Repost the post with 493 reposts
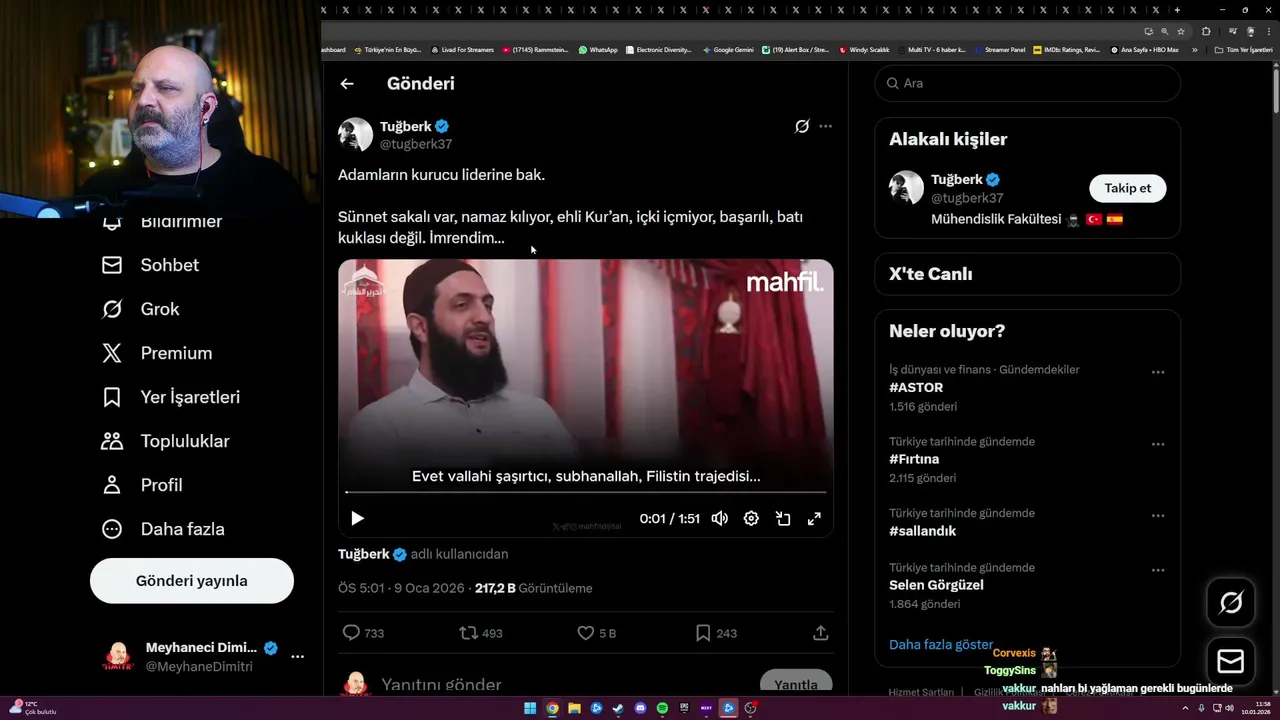Image resolution: width=1280 pixels, height=720 pixels. click(x=481, y=633)
